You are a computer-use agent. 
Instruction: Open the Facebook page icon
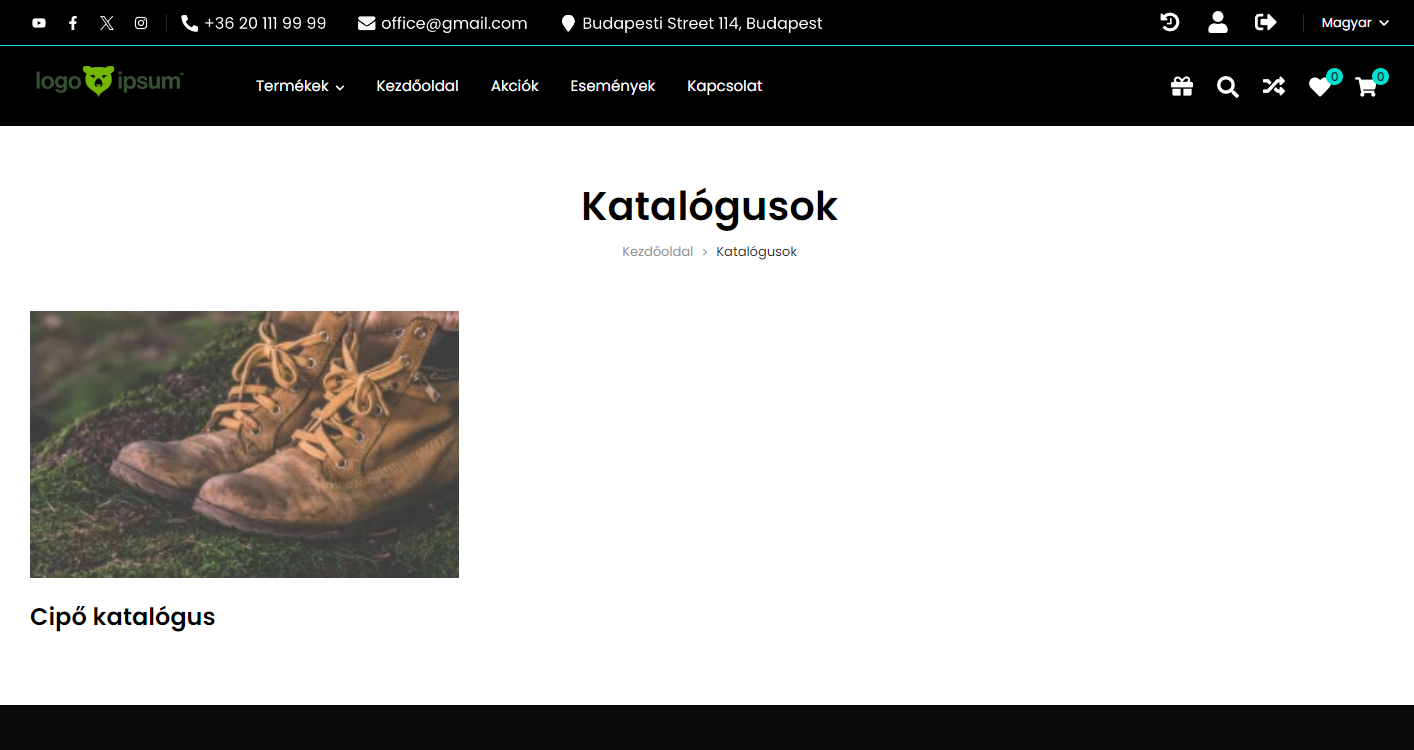tap(72, 22)
